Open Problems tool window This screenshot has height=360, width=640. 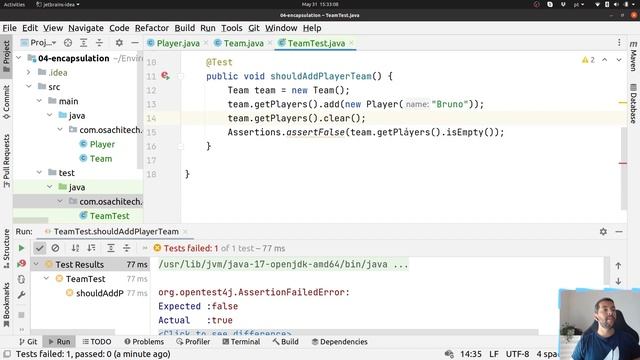pyautogui.click(x=144, y=342)
